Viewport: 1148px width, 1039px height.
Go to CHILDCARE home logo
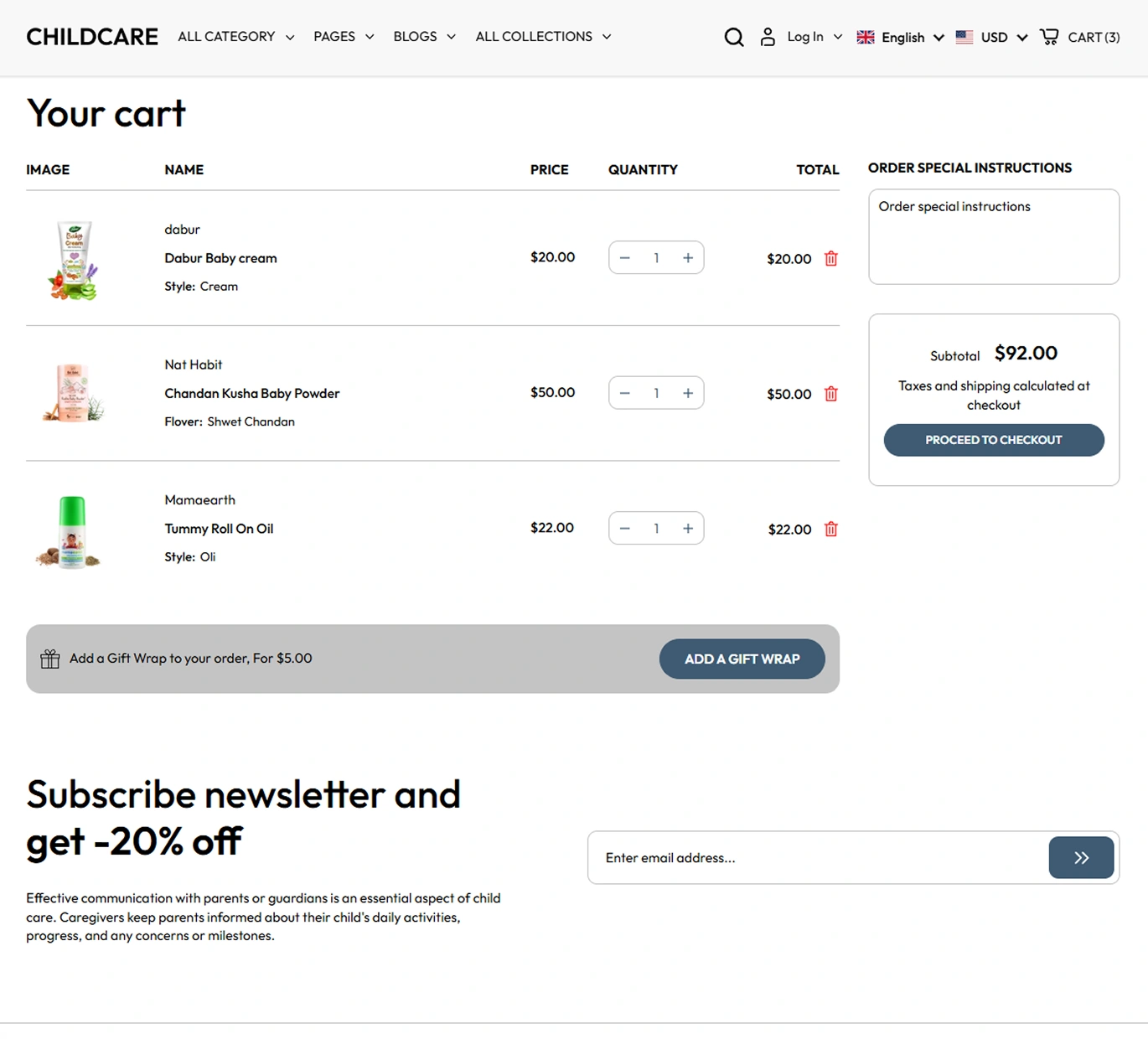coord(92,37)
